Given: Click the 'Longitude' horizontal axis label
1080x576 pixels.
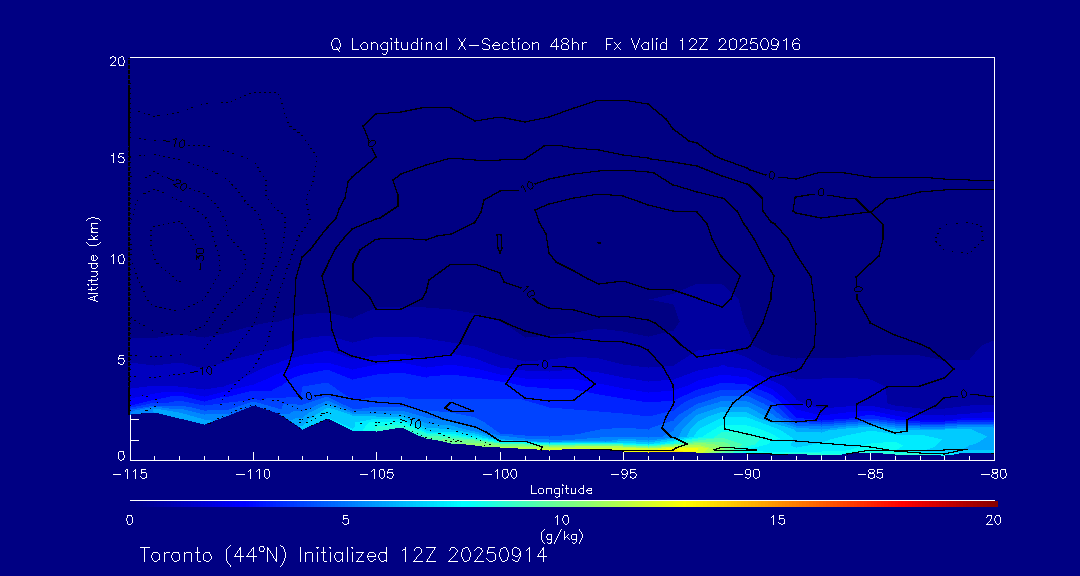Looking at the screenshot, I should pos(561,490).
